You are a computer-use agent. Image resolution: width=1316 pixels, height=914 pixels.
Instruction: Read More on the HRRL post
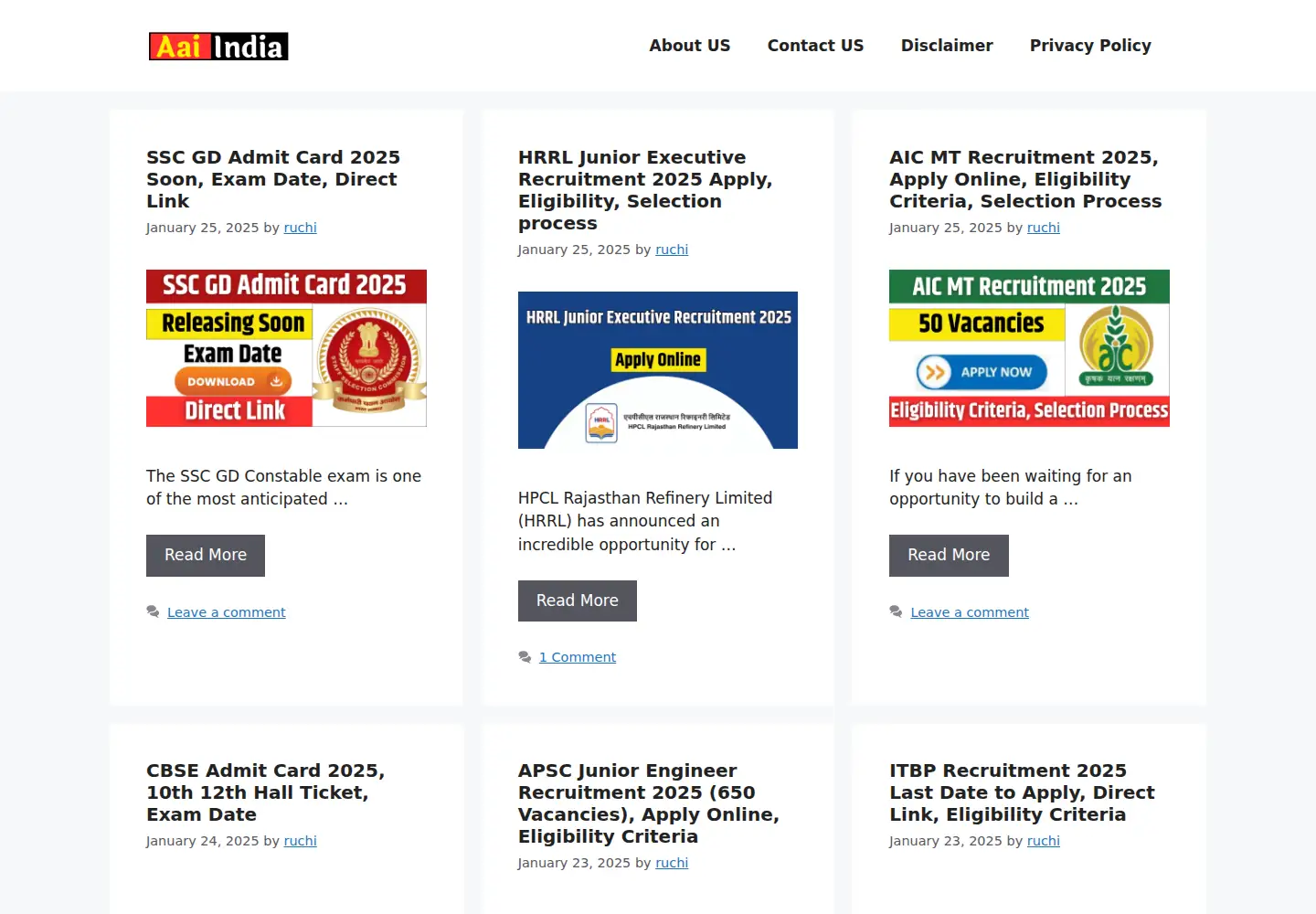(x=578, y=600)
